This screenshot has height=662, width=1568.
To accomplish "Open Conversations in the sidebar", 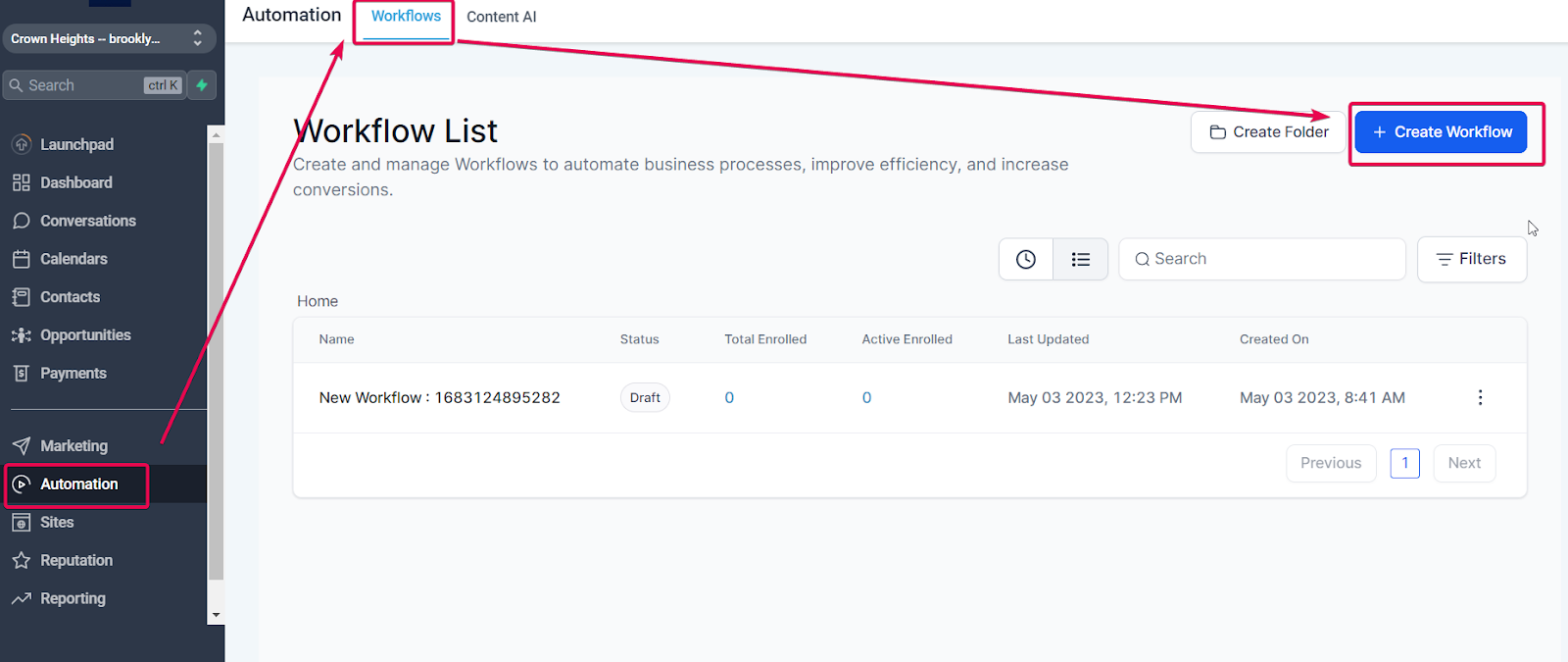I will pyautogui.click(x=74, y=221).
